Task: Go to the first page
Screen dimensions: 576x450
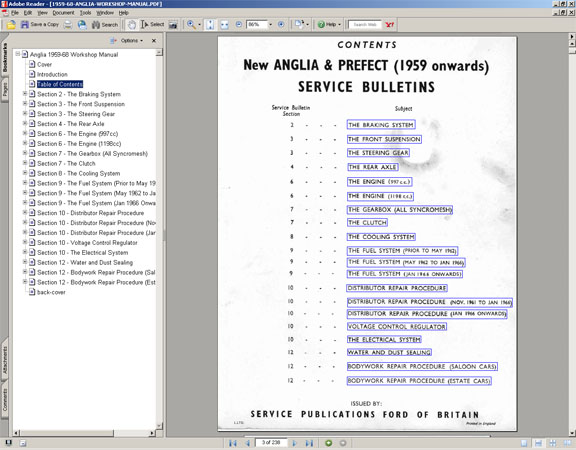Action: [x=233, y=443]
